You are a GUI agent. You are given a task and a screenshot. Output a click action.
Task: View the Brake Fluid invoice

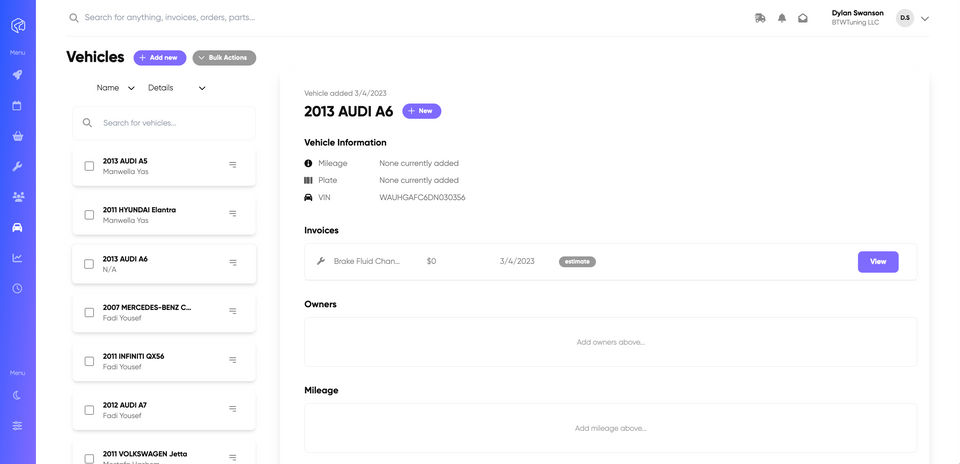point(877,261)
